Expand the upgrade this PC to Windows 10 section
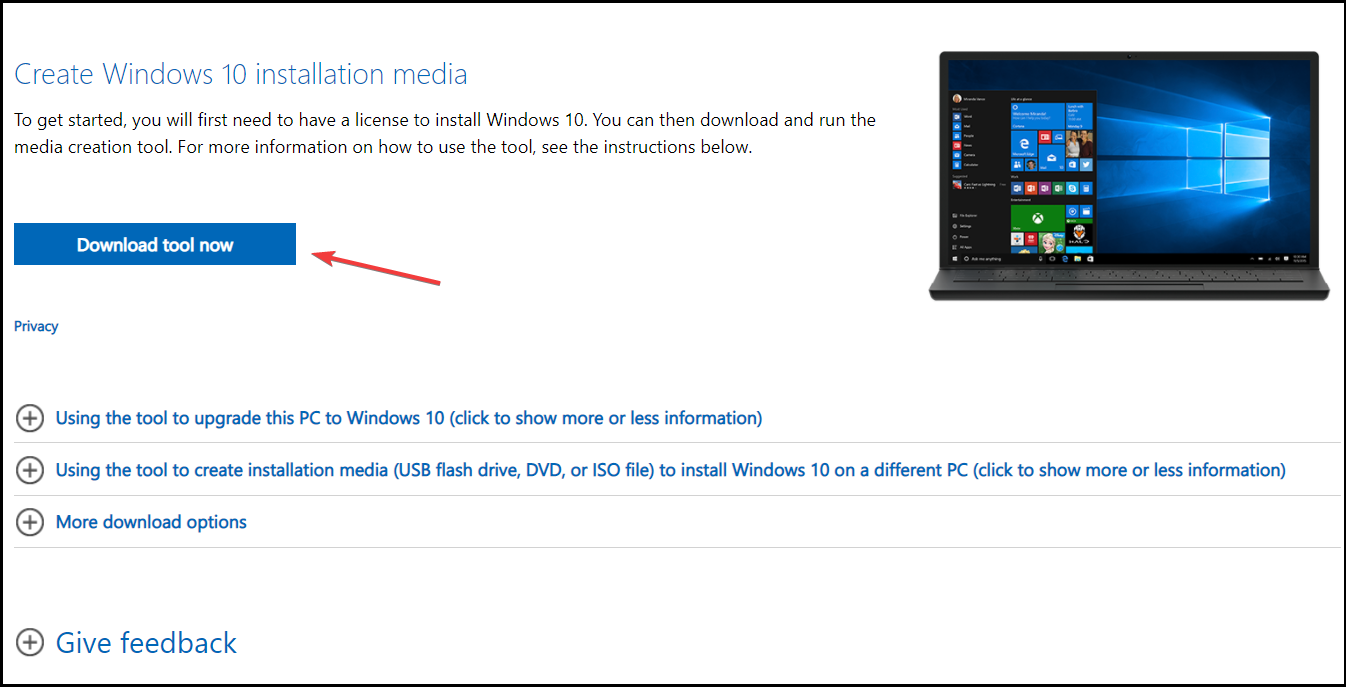The height and width of the screenshot is (687, 1346). click(408, 418)
